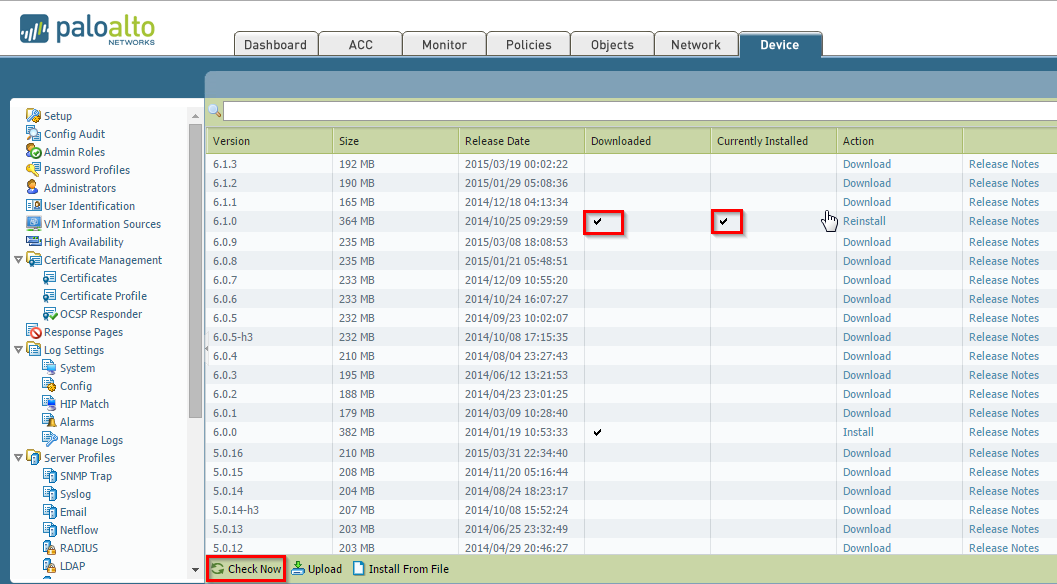Click the Downloaded checkmark for version 6.1.0

click(x=598, y=221)
